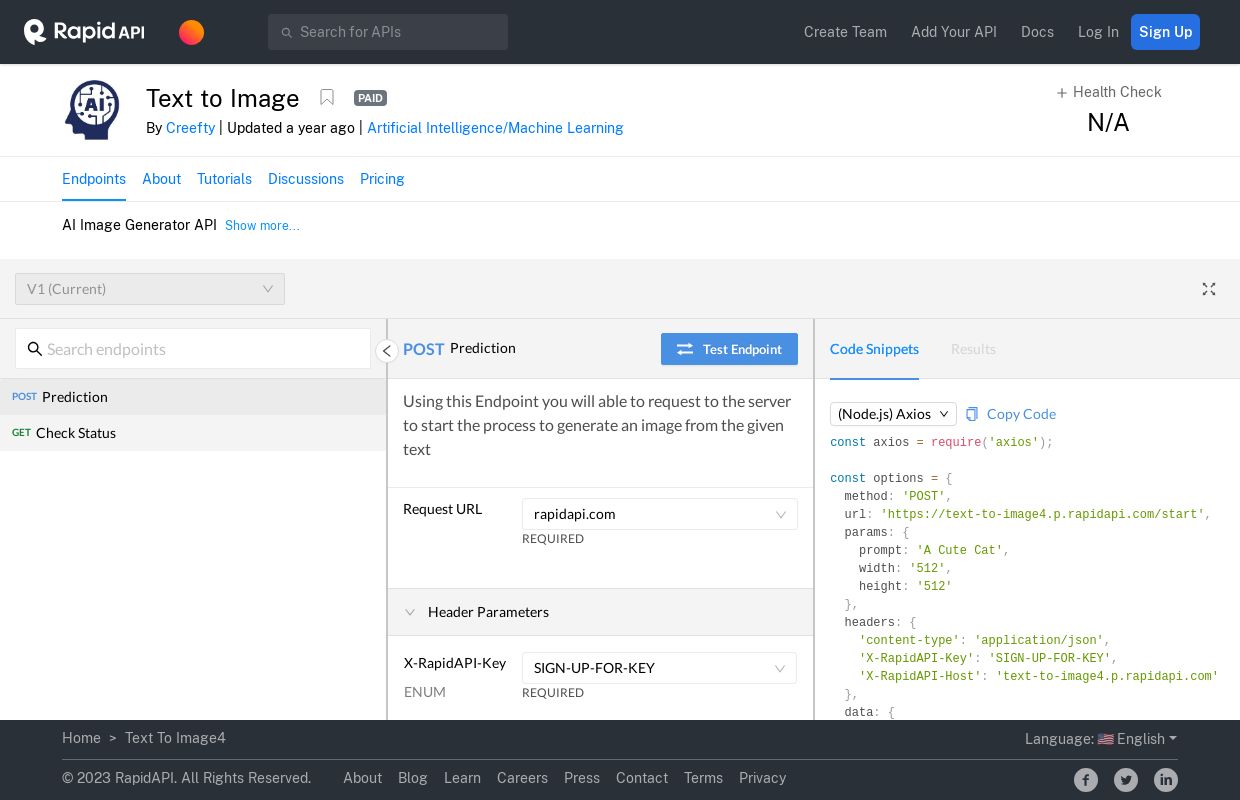Click the Log In link
Screen dimensions: 1240x800
click(1098, 32)
